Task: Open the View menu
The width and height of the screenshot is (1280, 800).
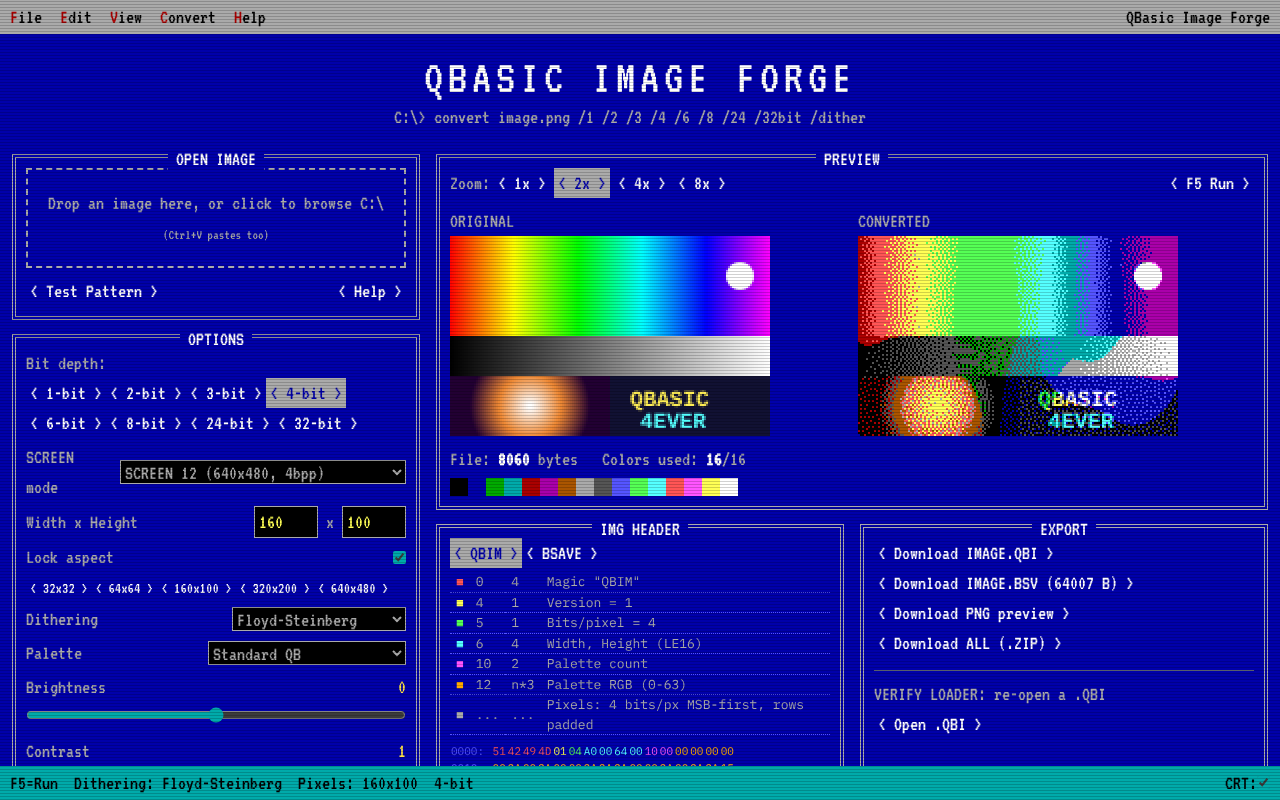Action: 126,18
